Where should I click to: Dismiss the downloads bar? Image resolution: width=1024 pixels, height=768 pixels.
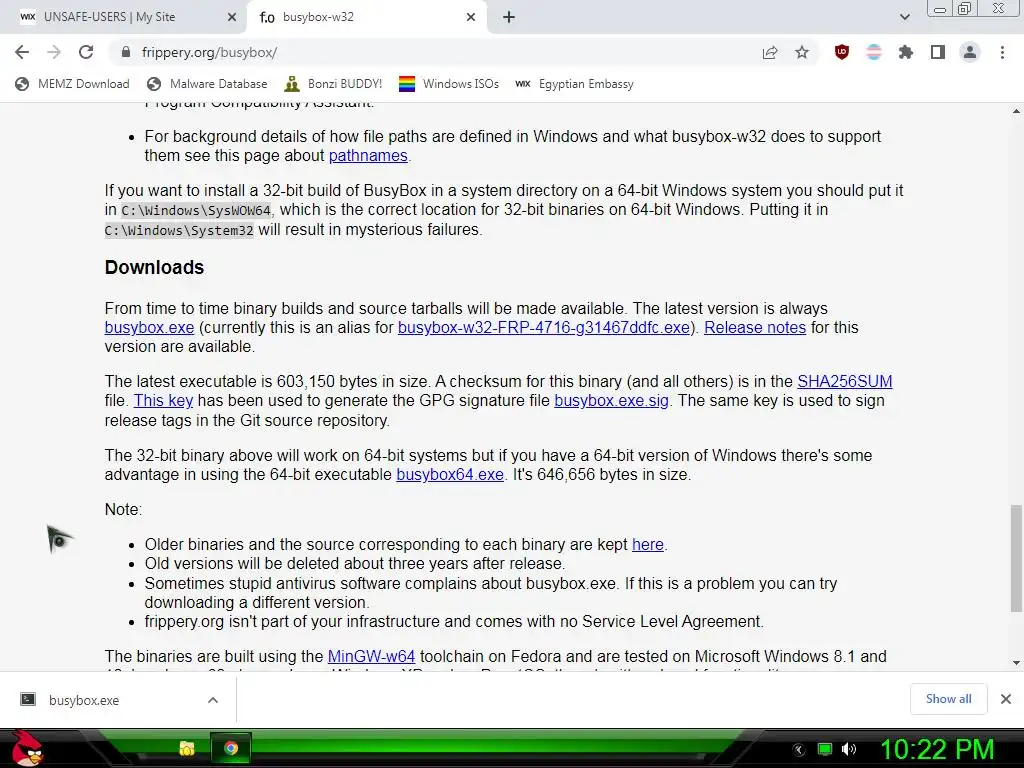pyautogui.click(x=1006, y=699)
